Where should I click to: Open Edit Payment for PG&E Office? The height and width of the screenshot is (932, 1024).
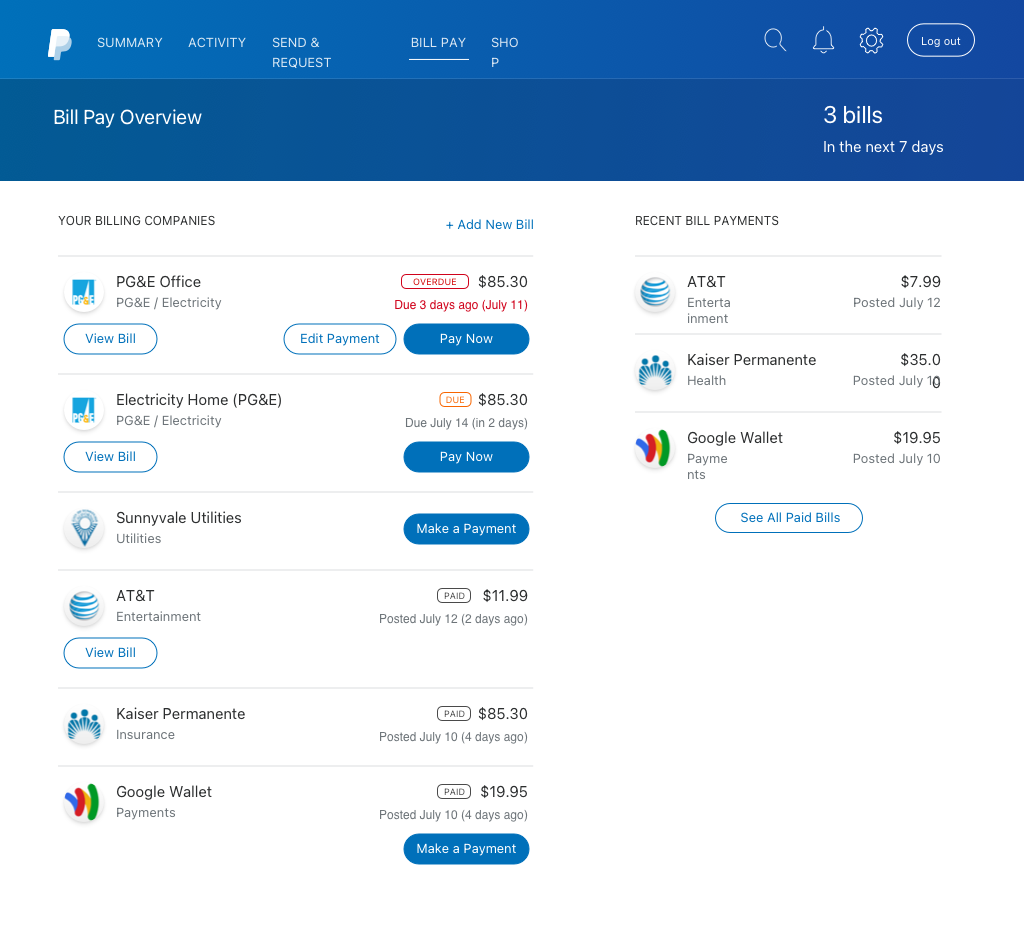(x=340, y=338)
